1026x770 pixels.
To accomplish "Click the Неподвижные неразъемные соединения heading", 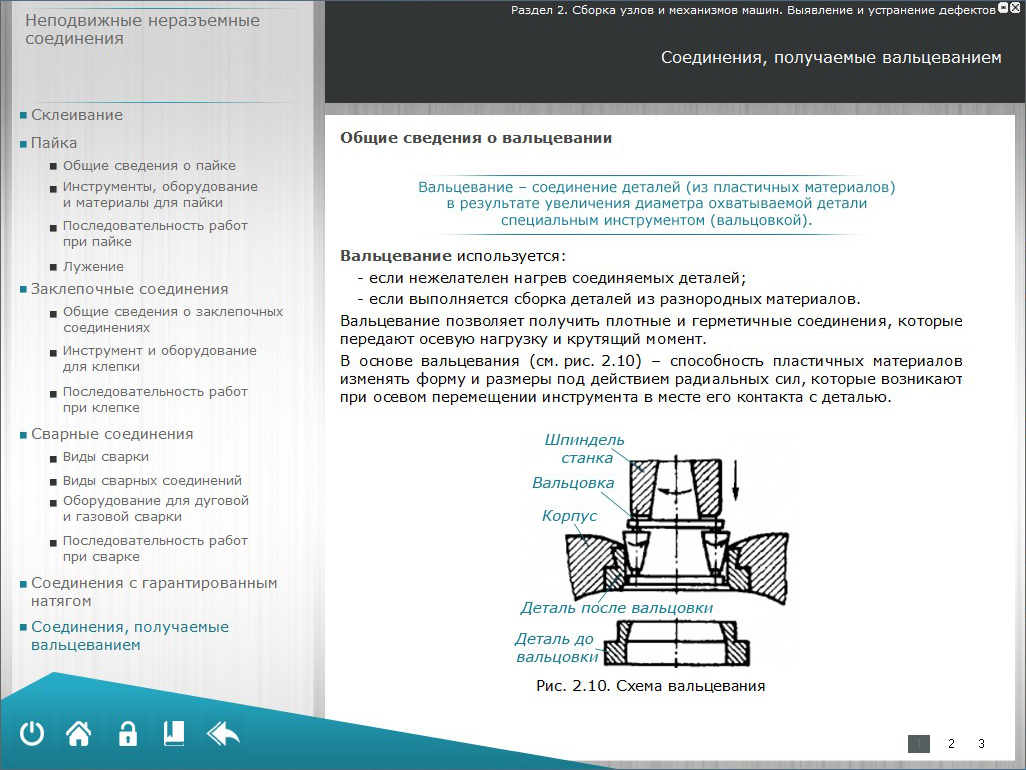I will (142, 29).
